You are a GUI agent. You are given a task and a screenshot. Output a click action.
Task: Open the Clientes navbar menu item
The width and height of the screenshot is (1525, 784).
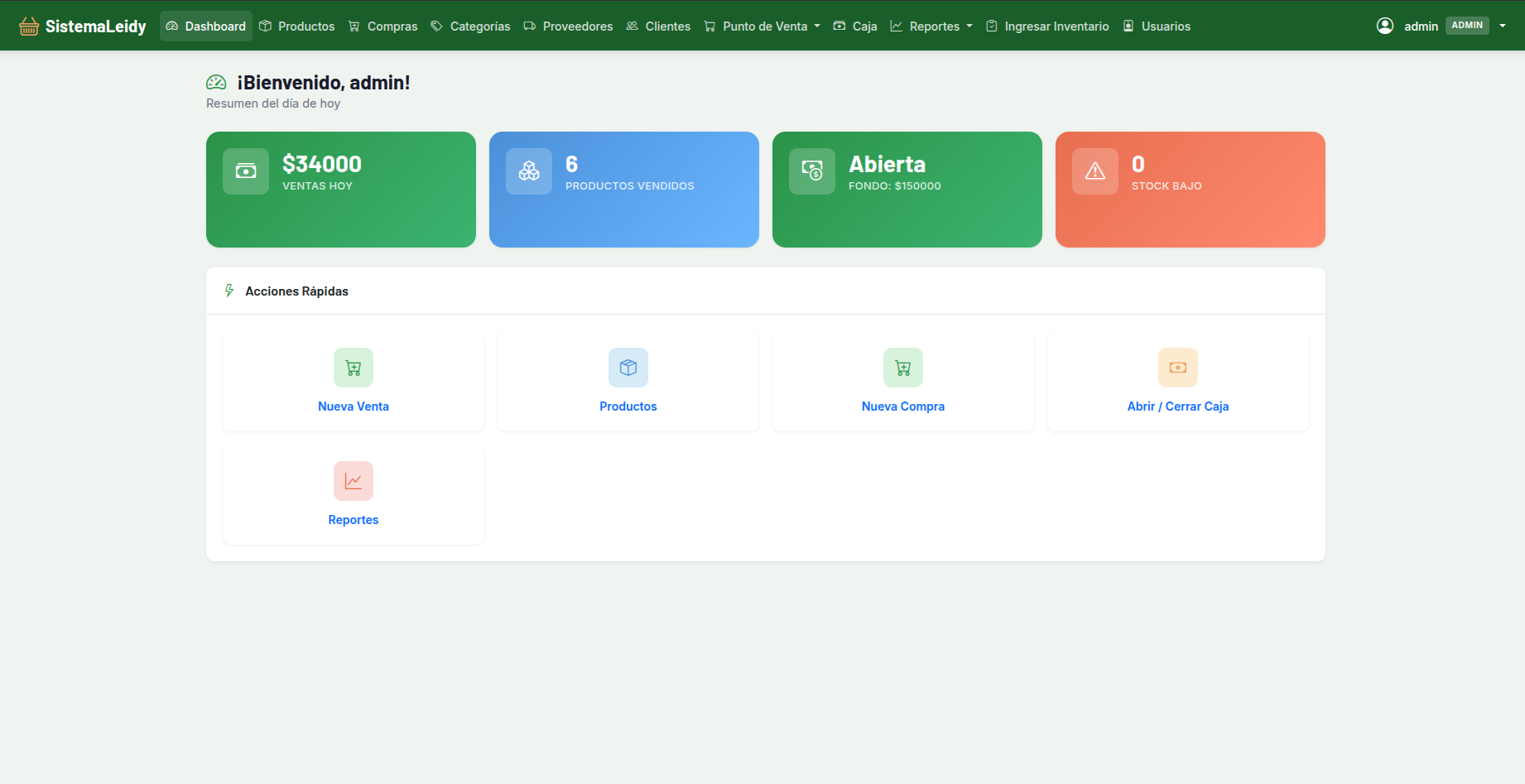[658, 26]
